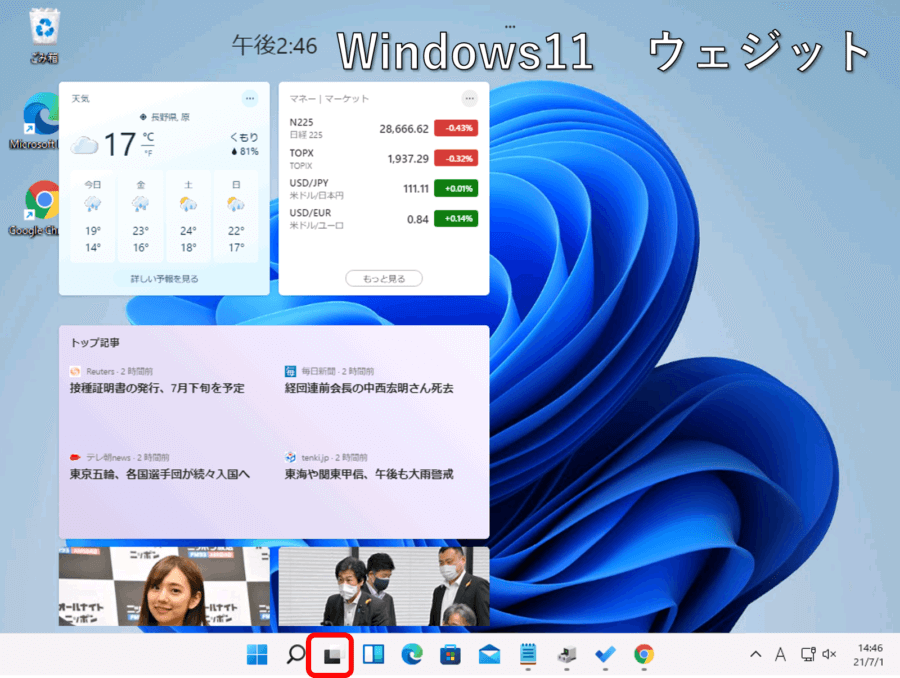This screenshot has width=900, height=678.
Task: Click the 天気 widget title
Action: pyautogui.click(x=80, y=99)
